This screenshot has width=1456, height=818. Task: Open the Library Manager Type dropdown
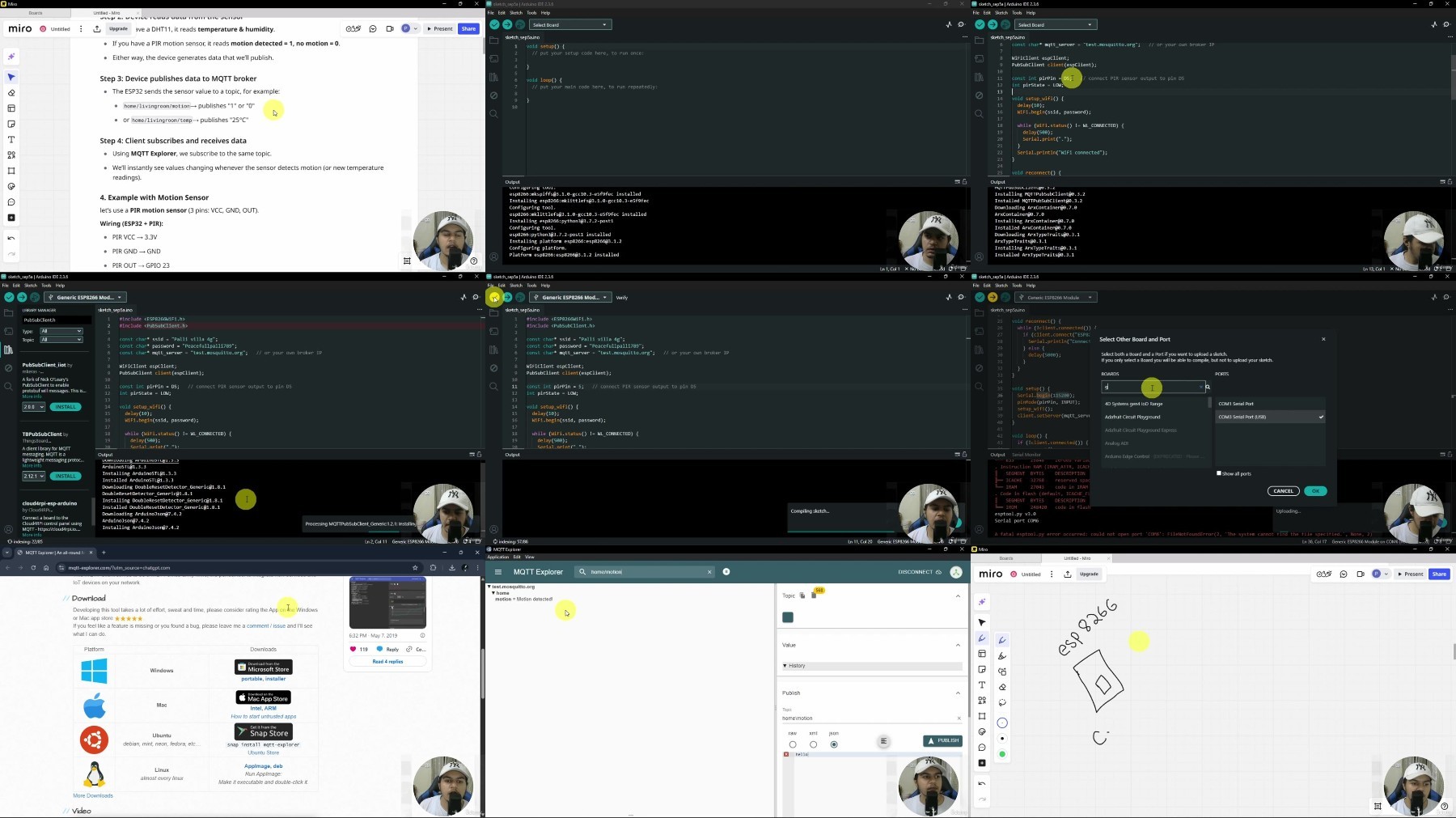(61, 331)
